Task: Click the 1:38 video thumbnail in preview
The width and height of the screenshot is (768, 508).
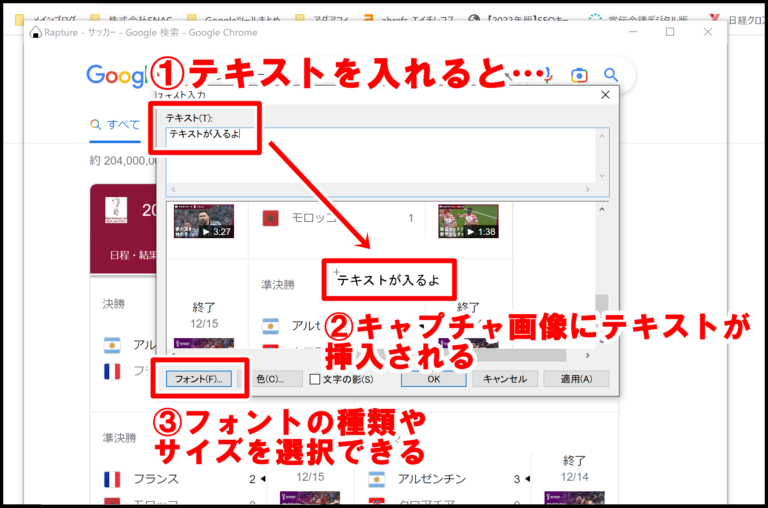Action: (468, 221)
